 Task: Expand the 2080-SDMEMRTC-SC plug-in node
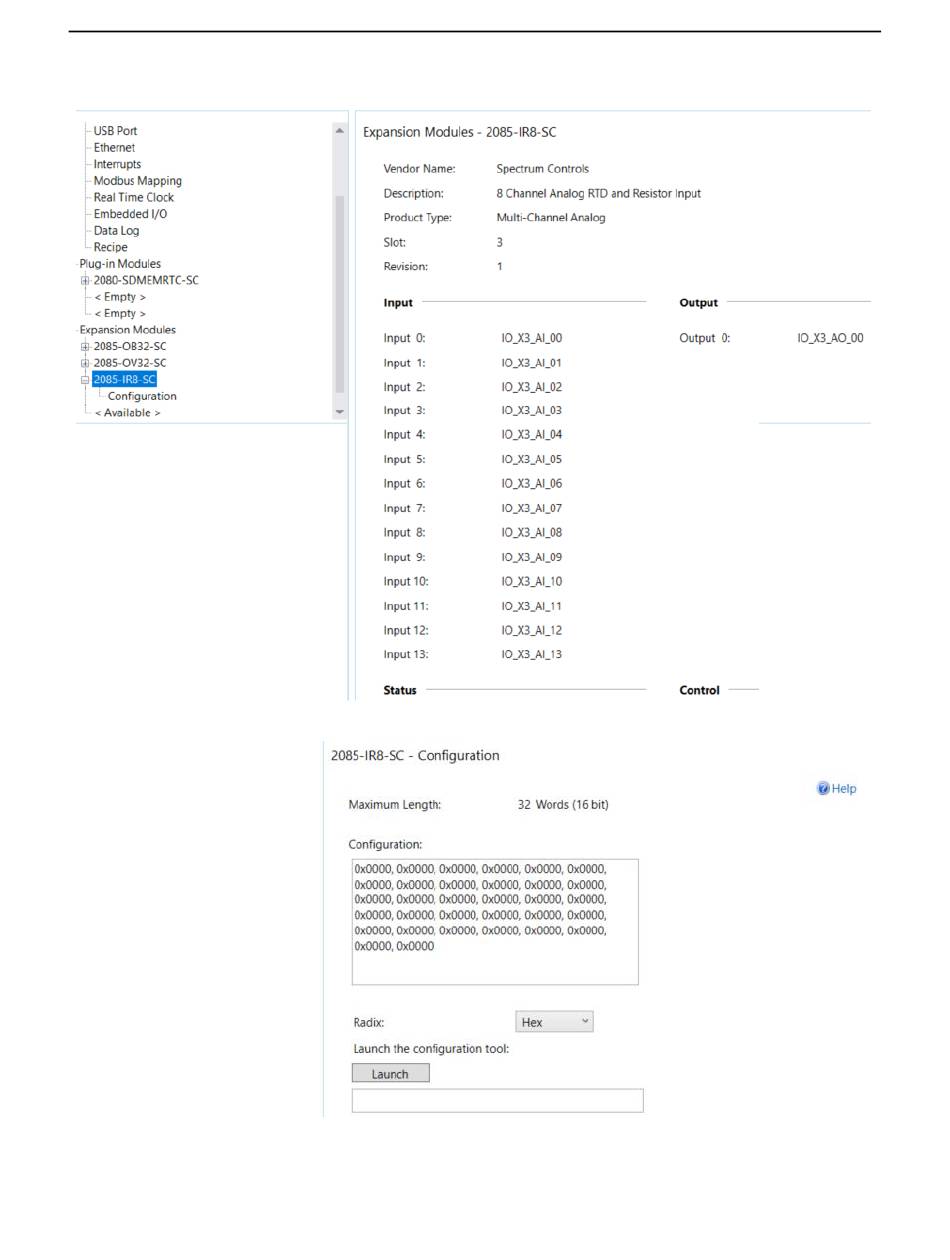[x=85, y=281]
